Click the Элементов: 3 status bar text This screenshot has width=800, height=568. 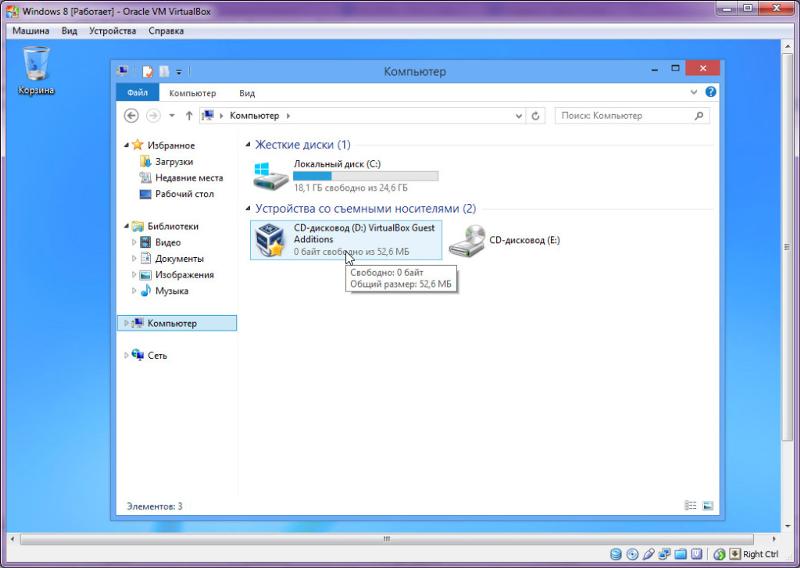tap(155, 506)
